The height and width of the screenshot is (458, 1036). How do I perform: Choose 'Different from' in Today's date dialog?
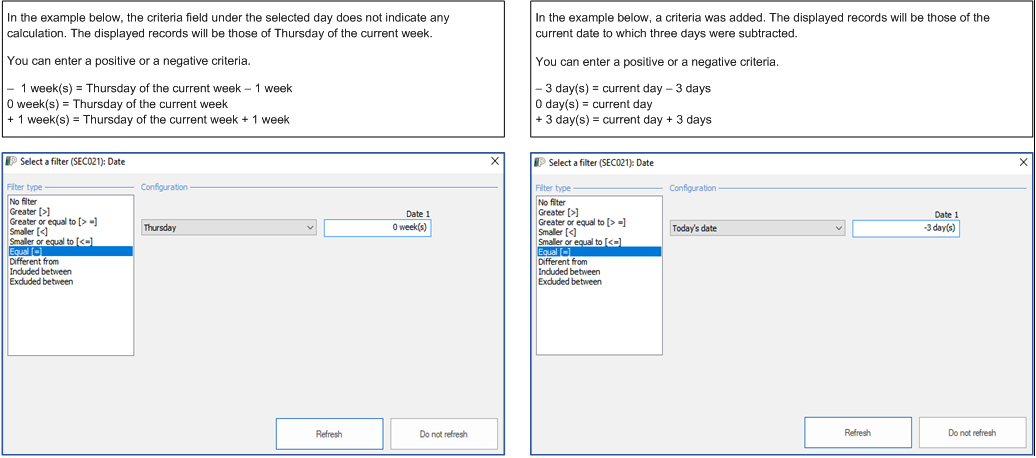tap(599, 262)
